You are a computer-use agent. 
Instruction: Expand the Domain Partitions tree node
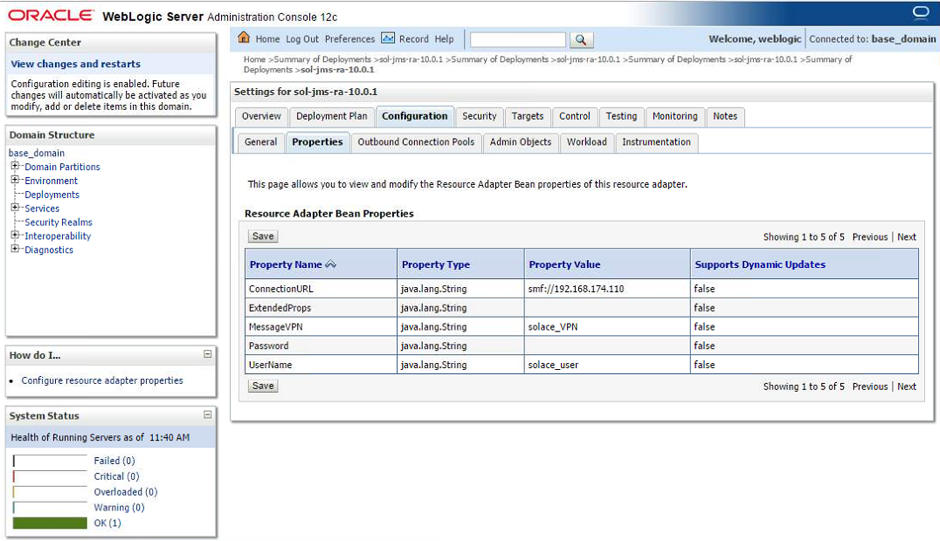[x=16, y=167]
